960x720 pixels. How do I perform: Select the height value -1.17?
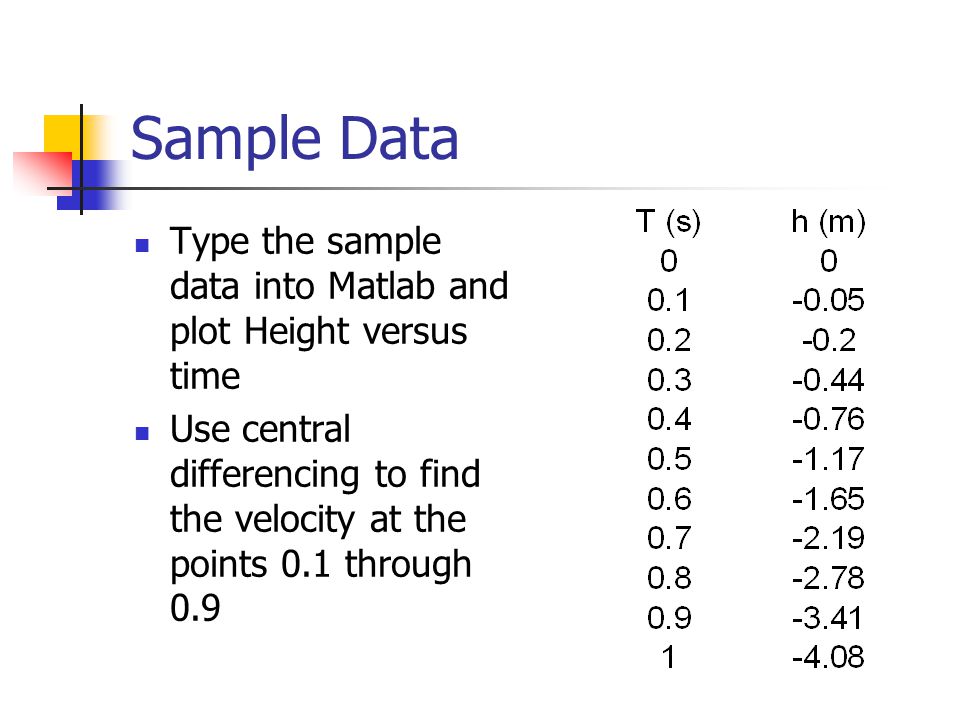828,459
